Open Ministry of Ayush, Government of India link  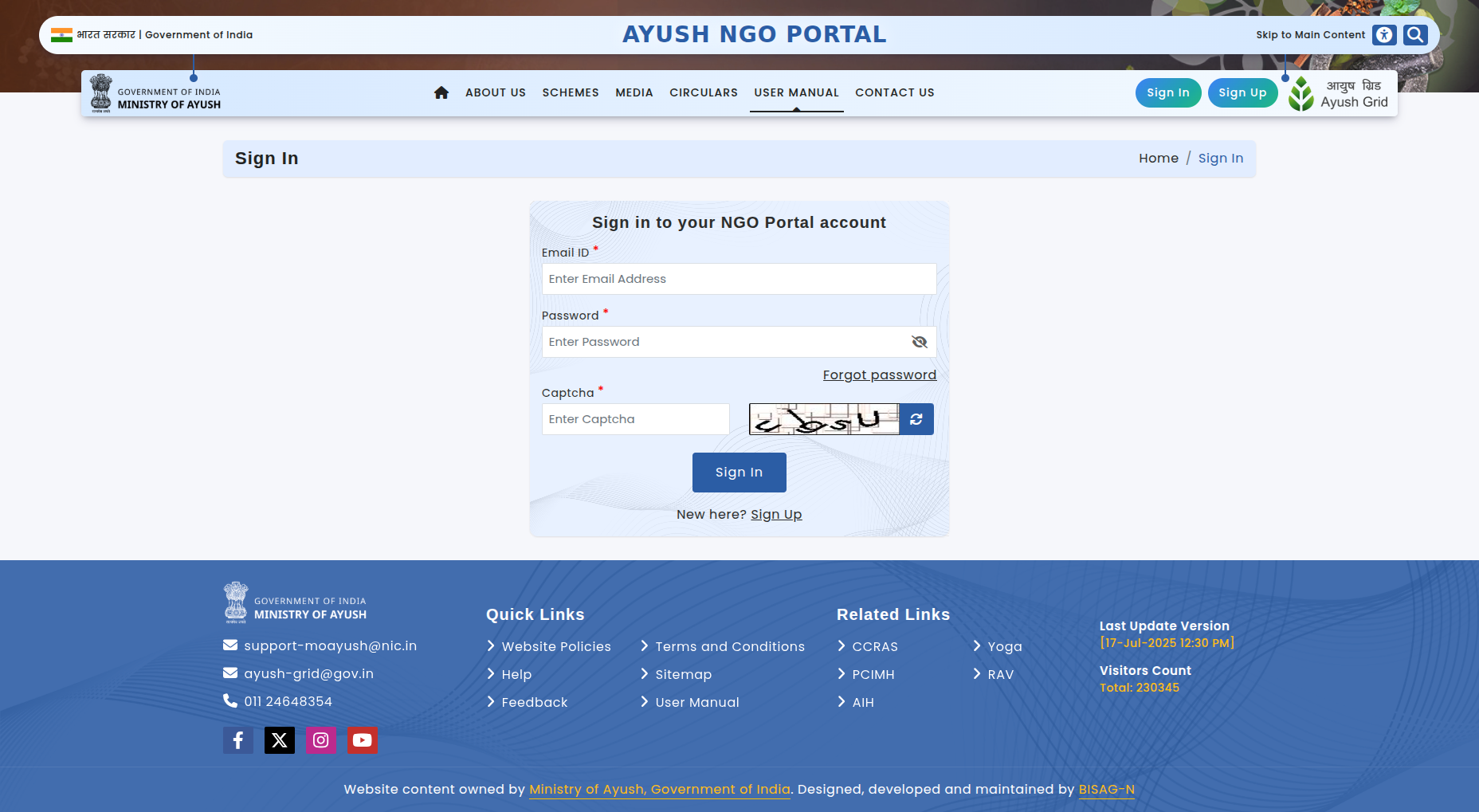pos(660,790)
